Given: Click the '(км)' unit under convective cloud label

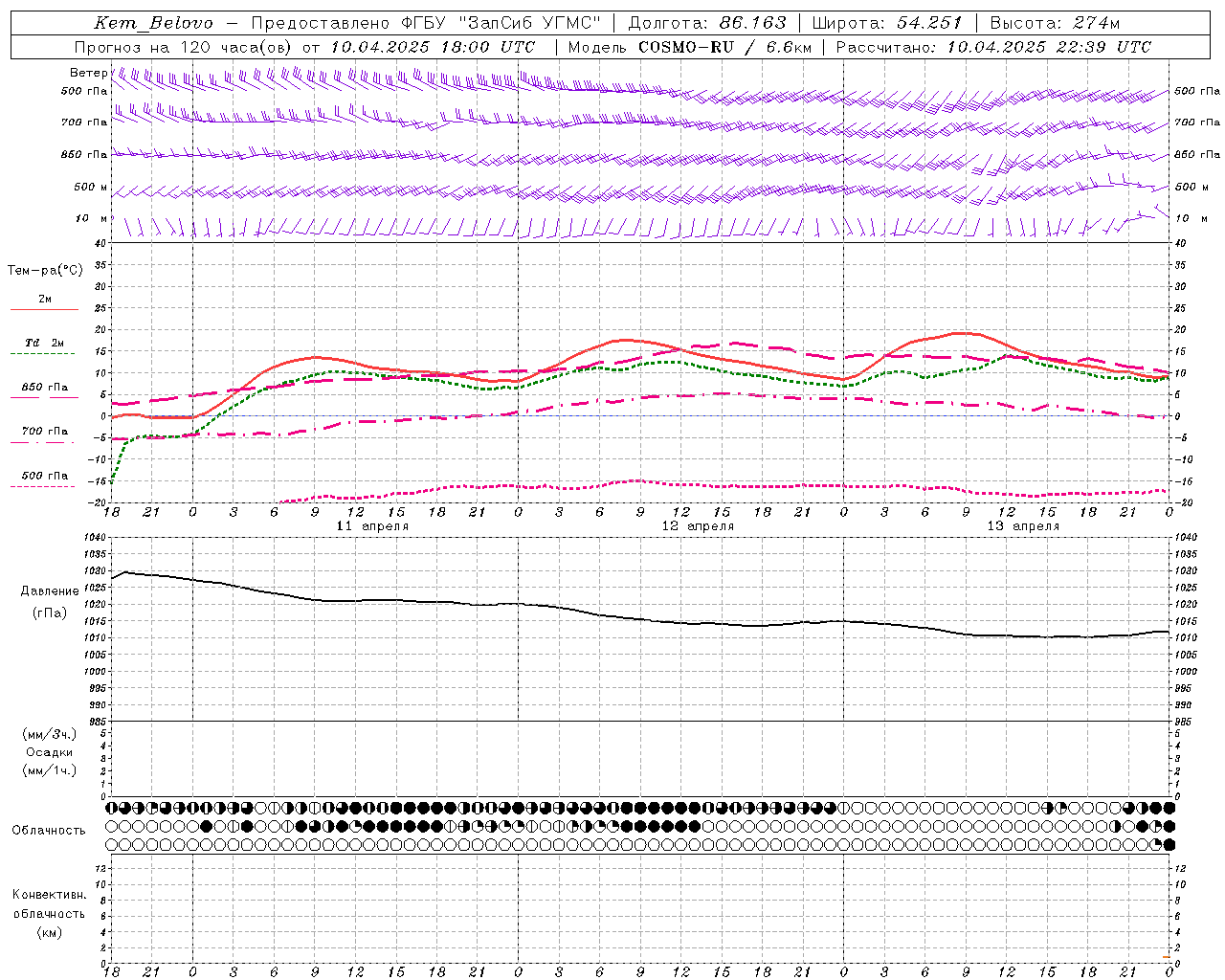Looking at the screenshot, I should tap(50, 932).
